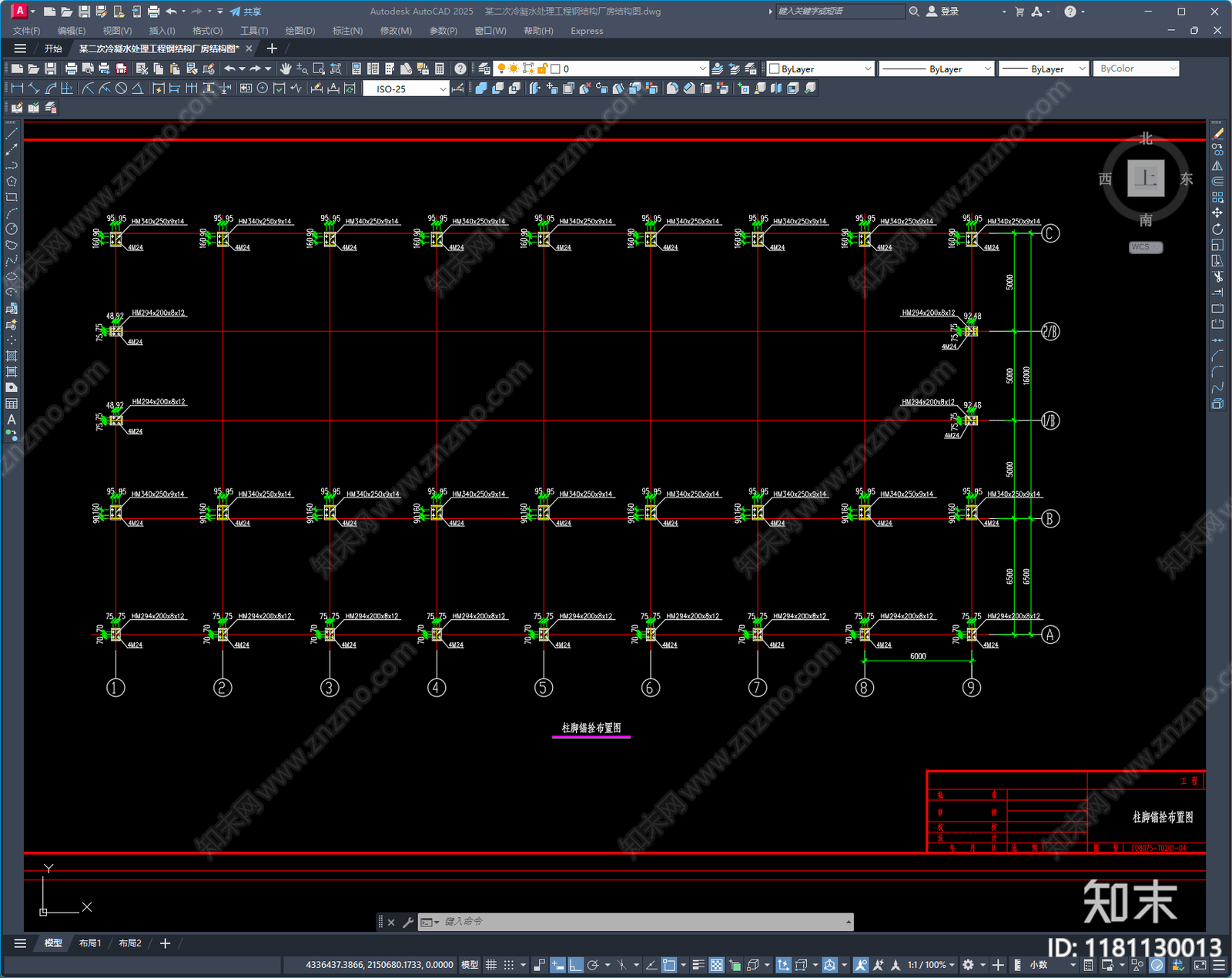Toggle lineweight display in status bar

[698, 965]
